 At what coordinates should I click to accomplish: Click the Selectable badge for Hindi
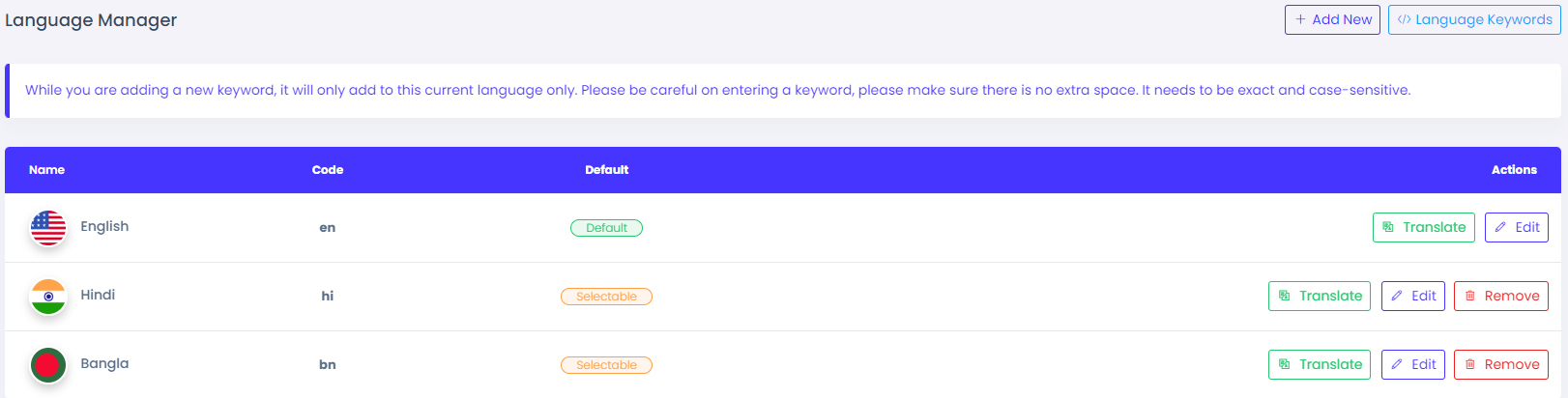606,297
